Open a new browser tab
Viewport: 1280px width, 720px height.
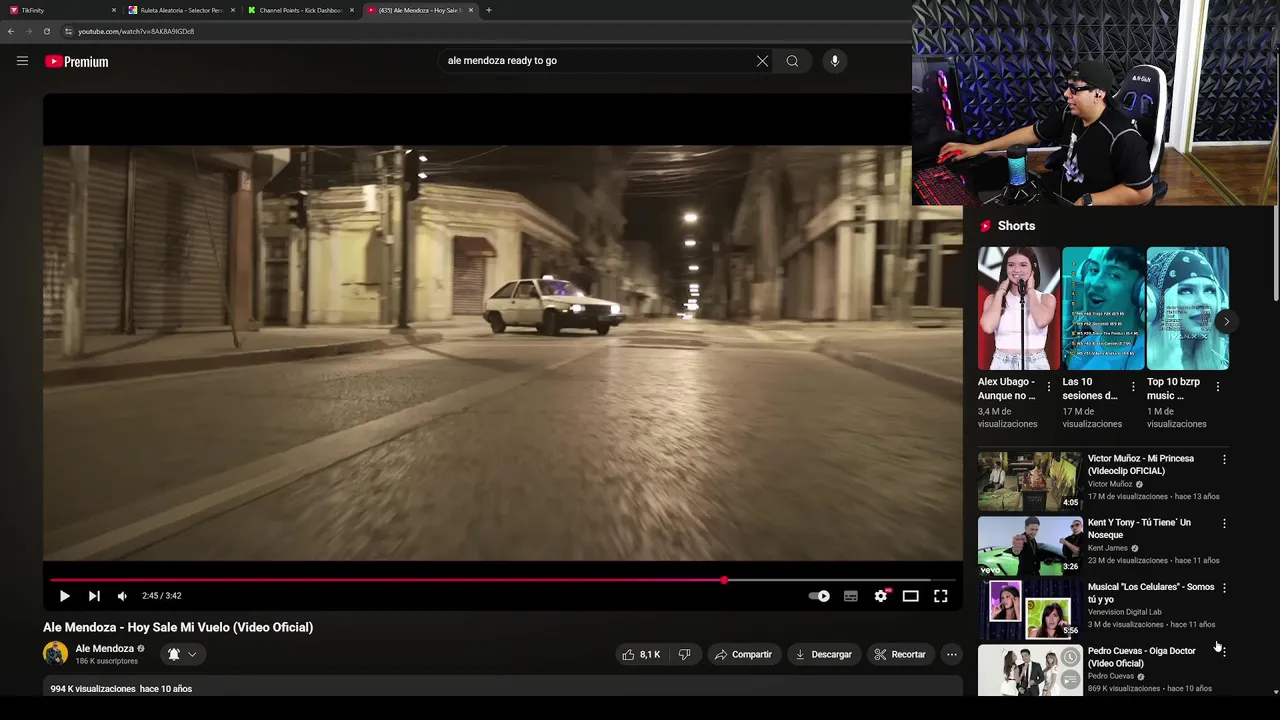click(x=488, y=10)
